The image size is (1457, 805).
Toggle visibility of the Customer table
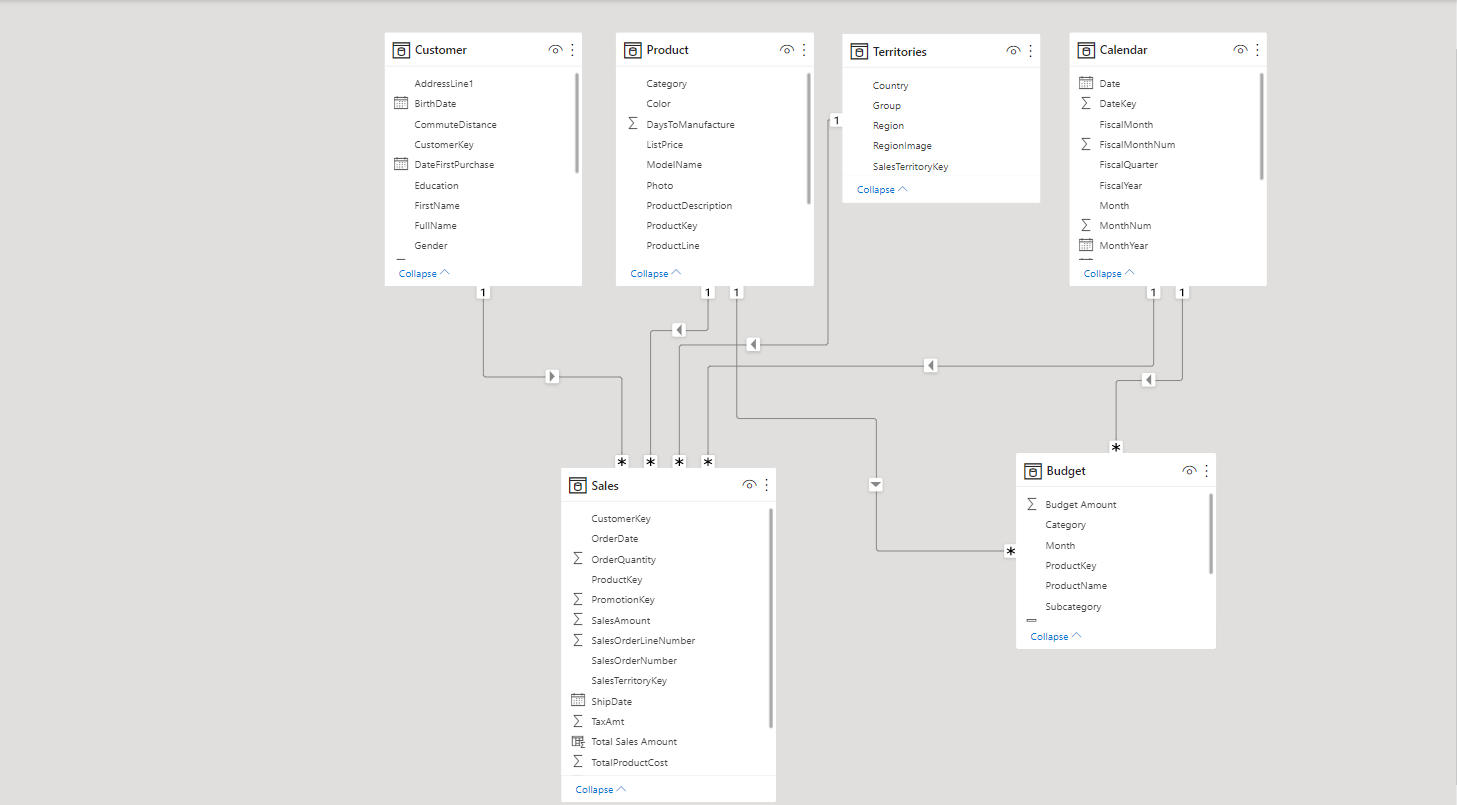555,49
